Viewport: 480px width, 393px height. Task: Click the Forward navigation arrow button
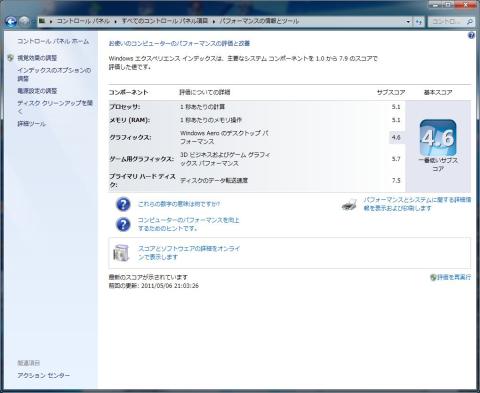tap(24, 21)
